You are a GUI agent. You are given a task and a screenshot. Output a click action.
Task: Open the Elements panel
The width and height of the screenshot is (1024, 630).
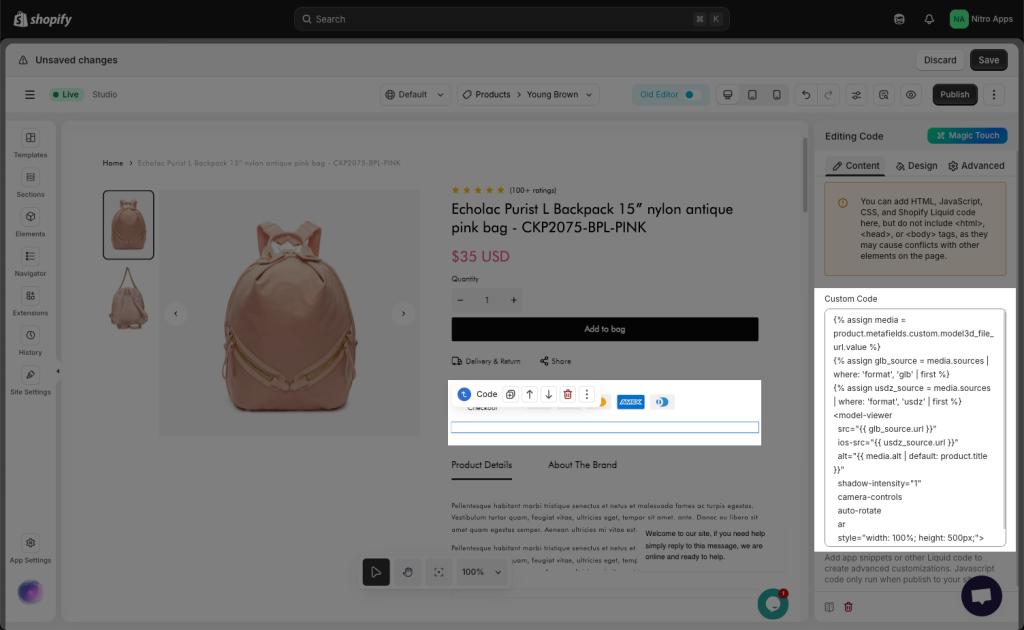(x=30, y=222)
